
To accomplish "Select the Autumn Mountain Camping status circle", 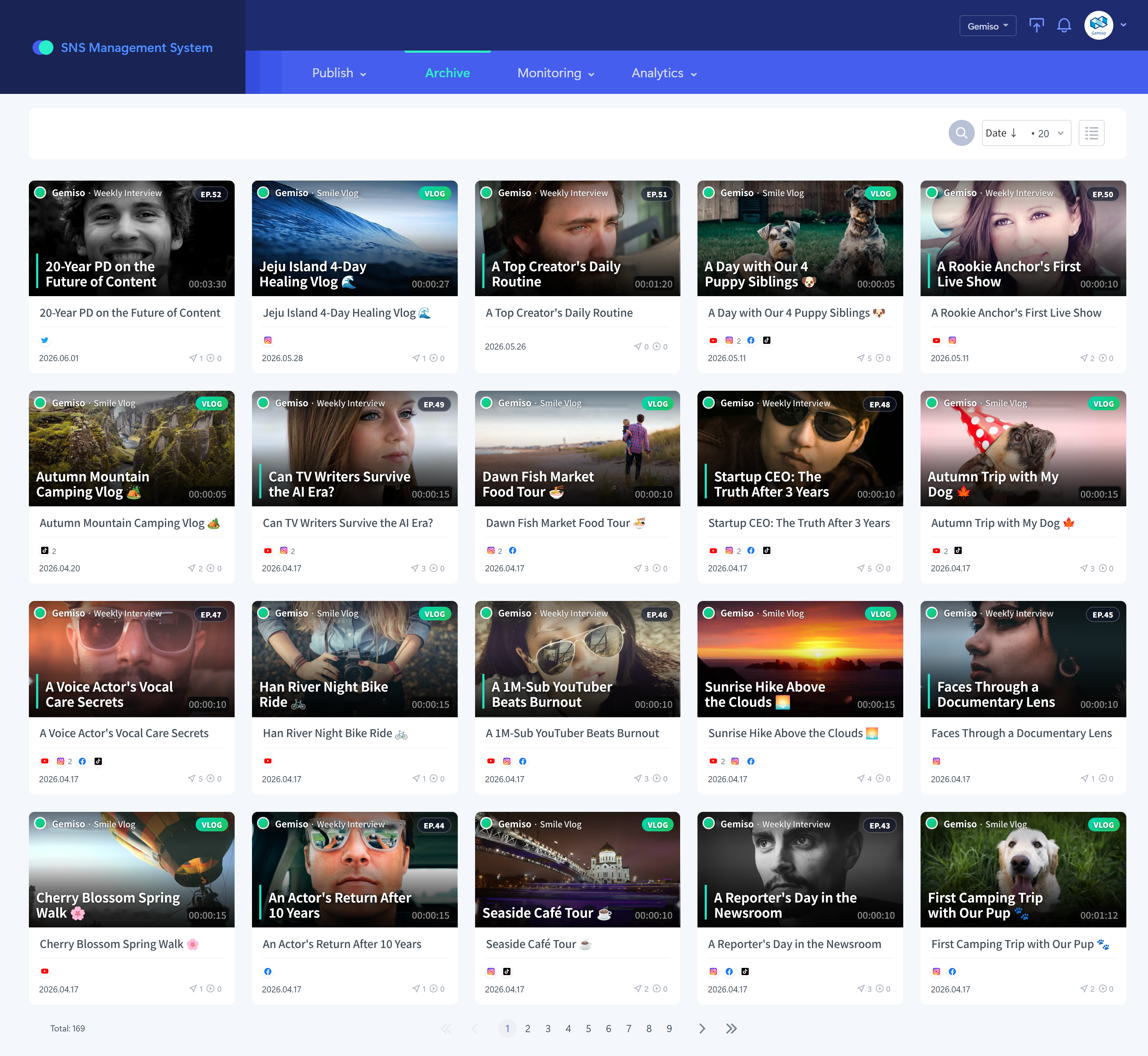I will [x=40, y=403].
